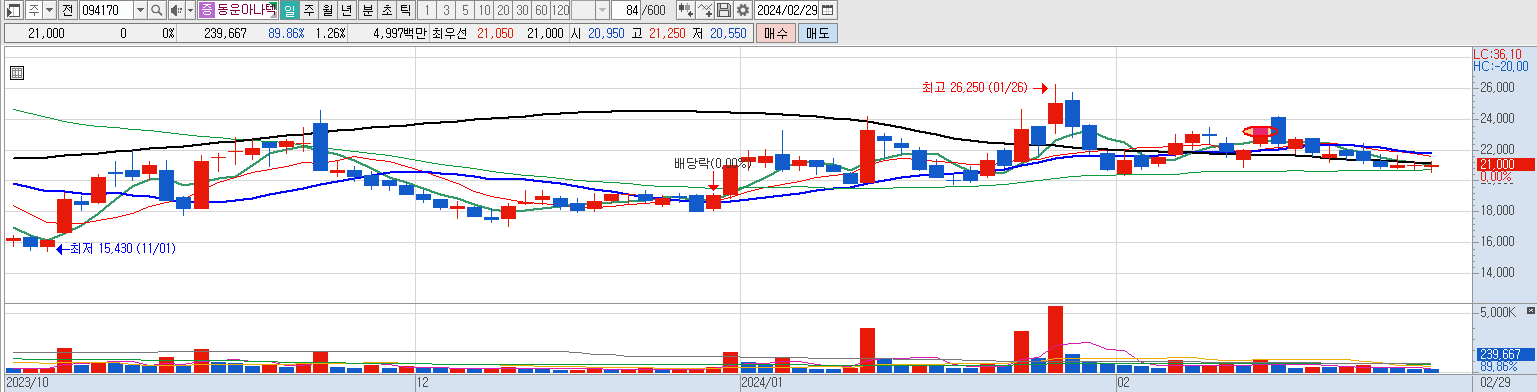
Task: Click the best ask price 21,050
Action: (x=495, y=33)
